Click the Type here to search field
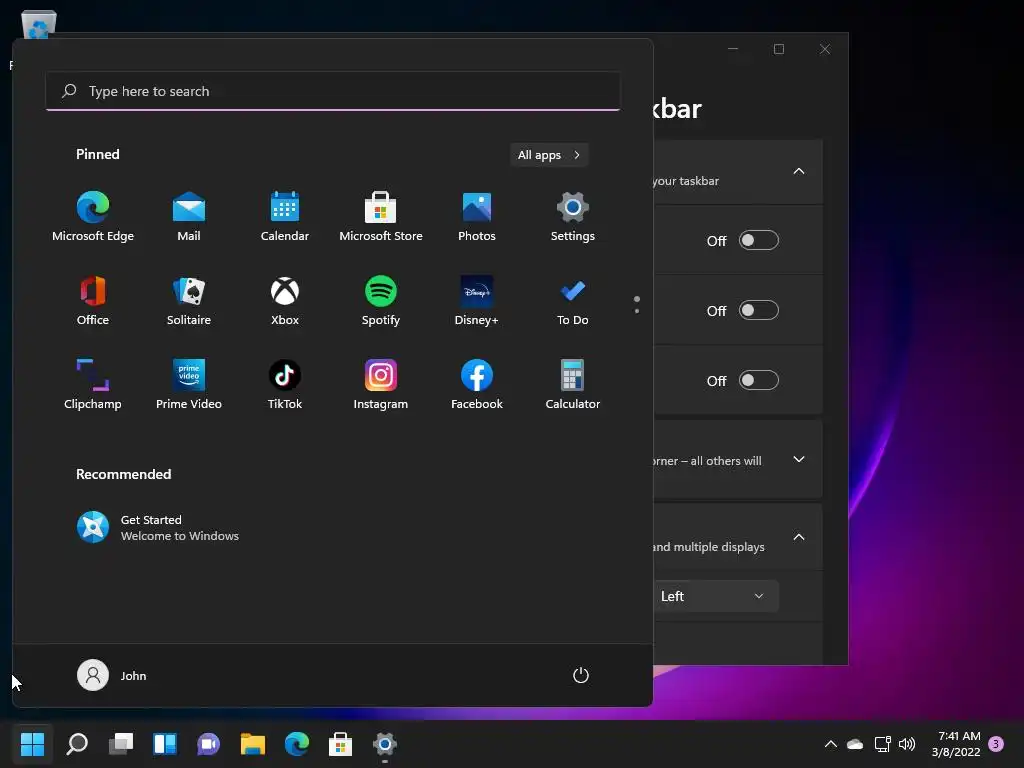This screenshot has width=1024, height=768. pos(333,91)
